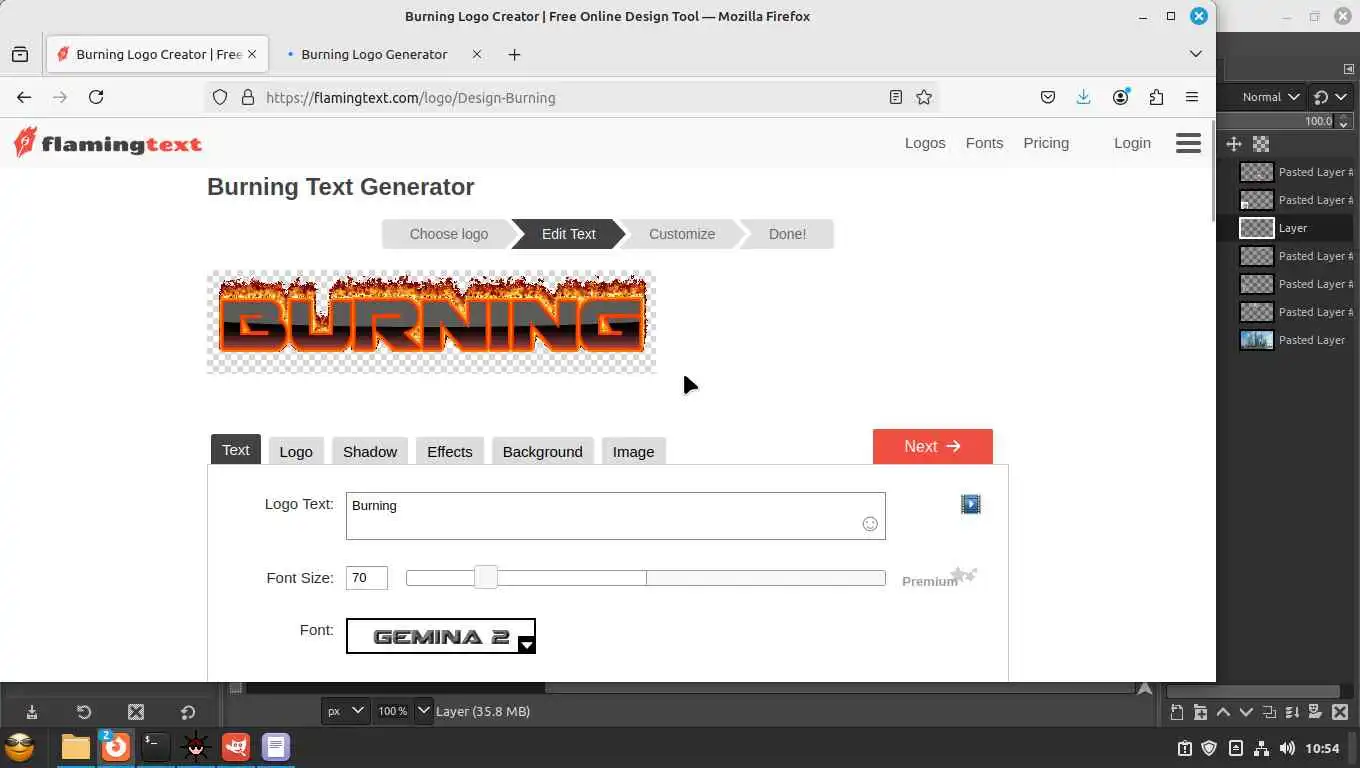Click the Firefox extensions puzzle icon

[1157, 97]
